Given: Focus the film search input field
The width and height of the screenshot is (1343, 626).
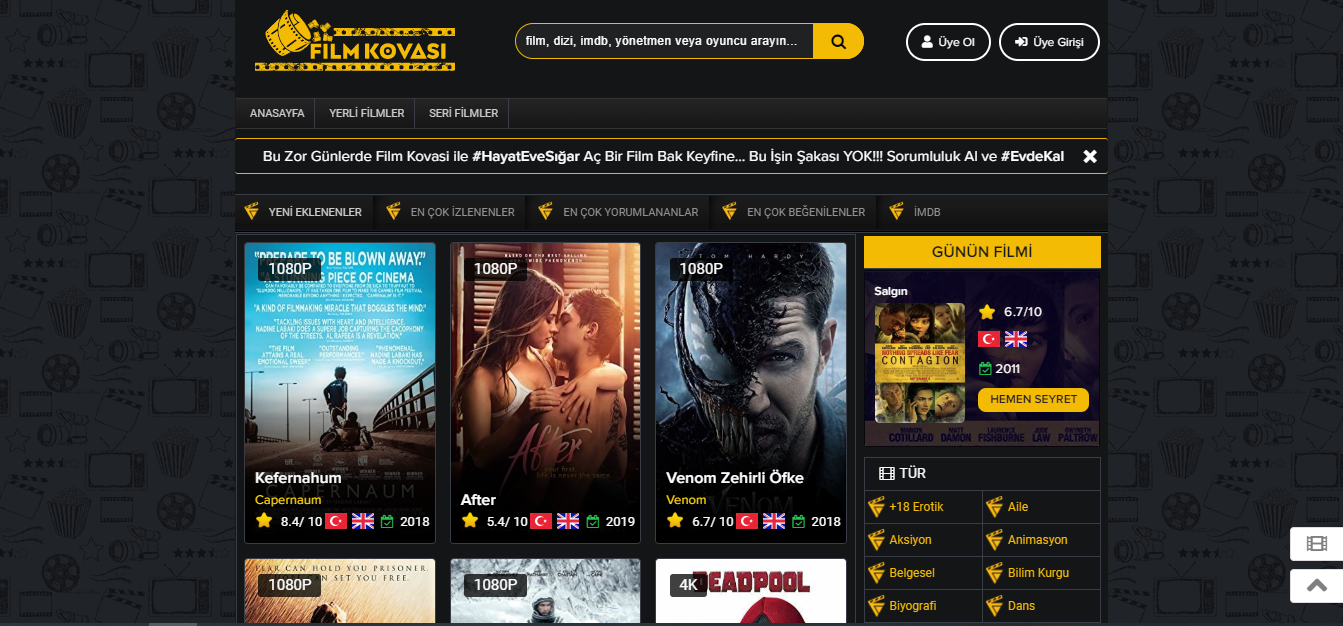Looking at the screenshot, I should (664, 41).
